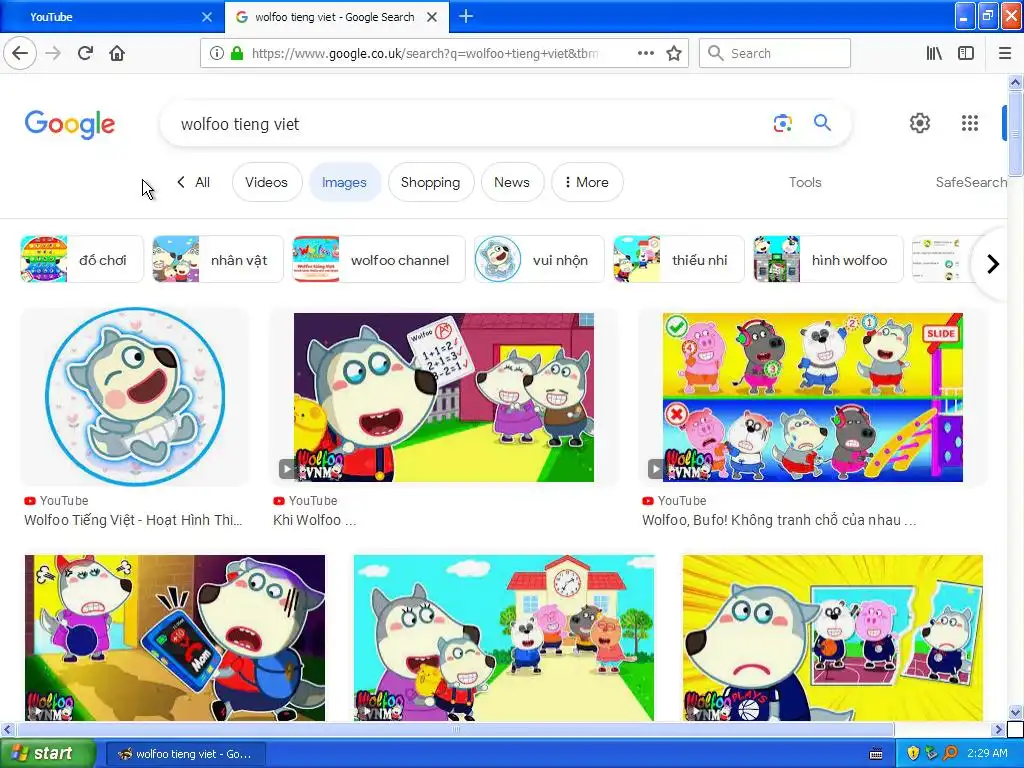Screen dimensions: 1024x768
Task: Filter by the thiếu nhi chip
Action: [679, 259]
